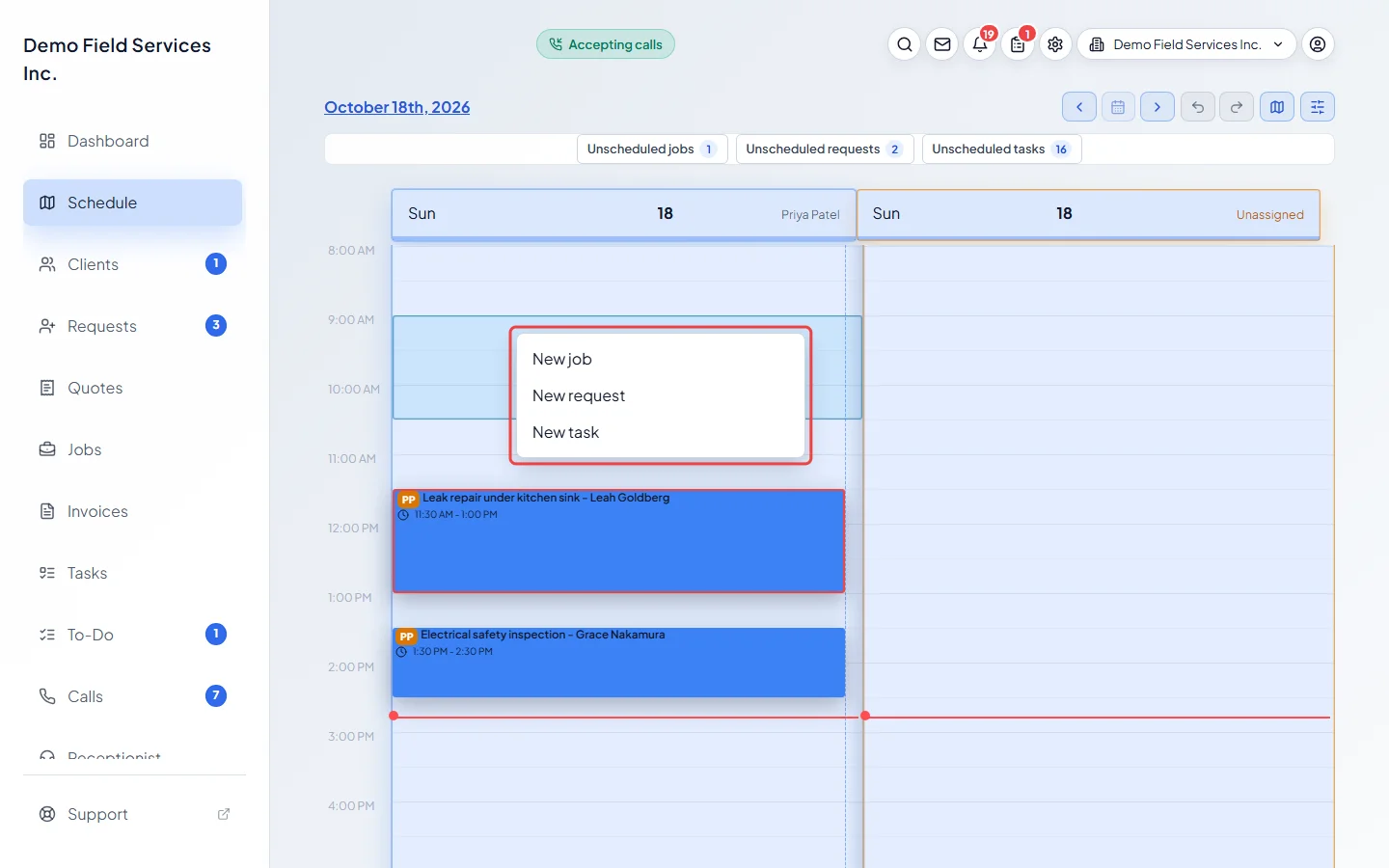
Task: Click the redo arrow button
Action: [1237, 107]
